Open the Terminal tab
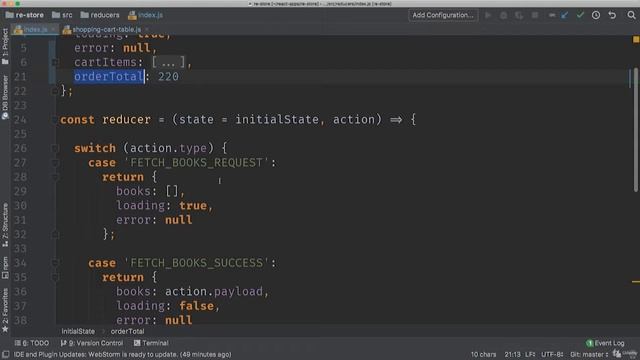This screenshot has width=640, height=360. 151,343
